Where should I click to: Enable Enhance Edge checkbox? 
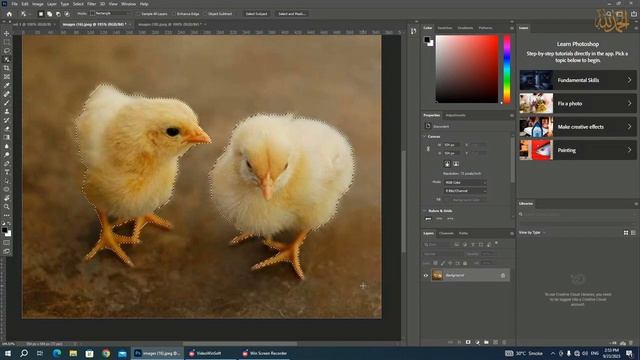(174, 14)
